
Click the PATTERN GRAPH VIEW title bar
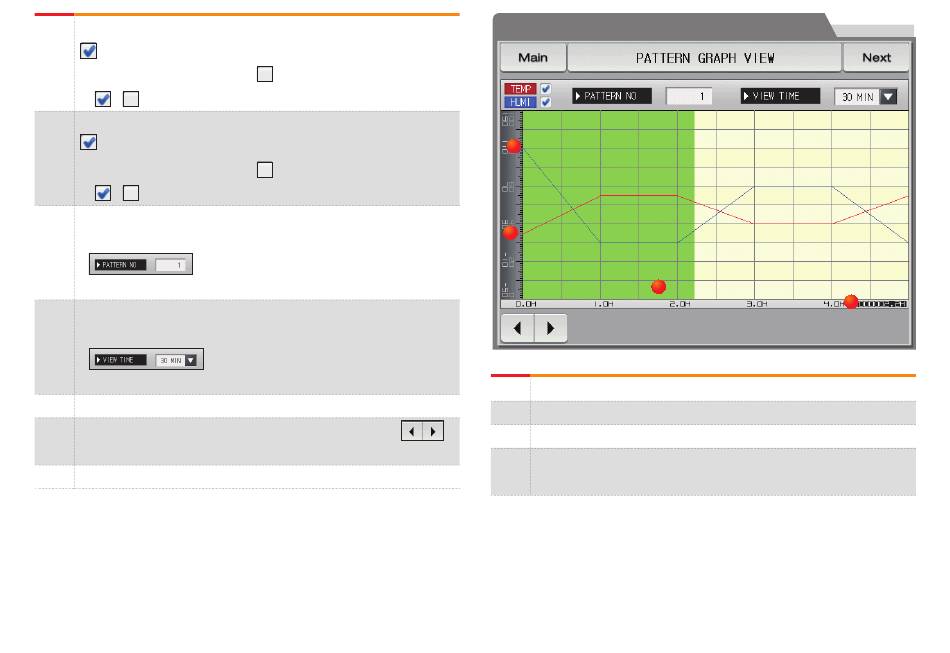click(704, 57)
